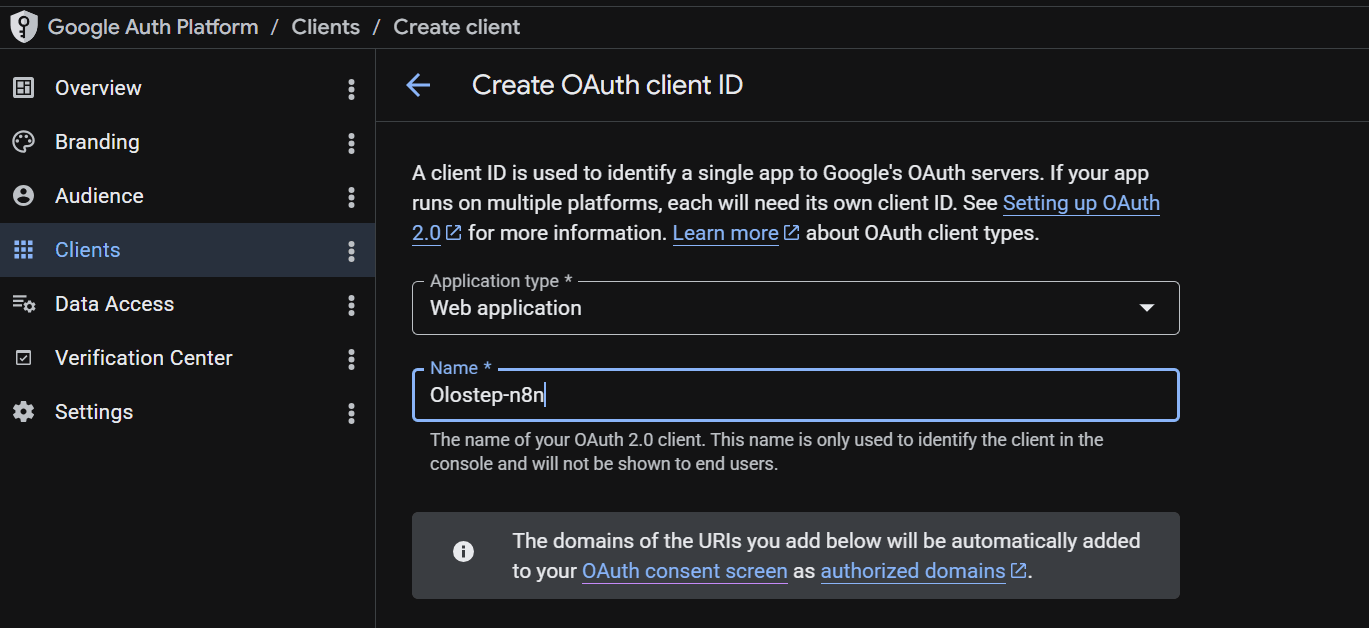The image size is (1369, 628).
Task: Open the three-dot menu beside Verification Center
Action: tap(351, 359)
